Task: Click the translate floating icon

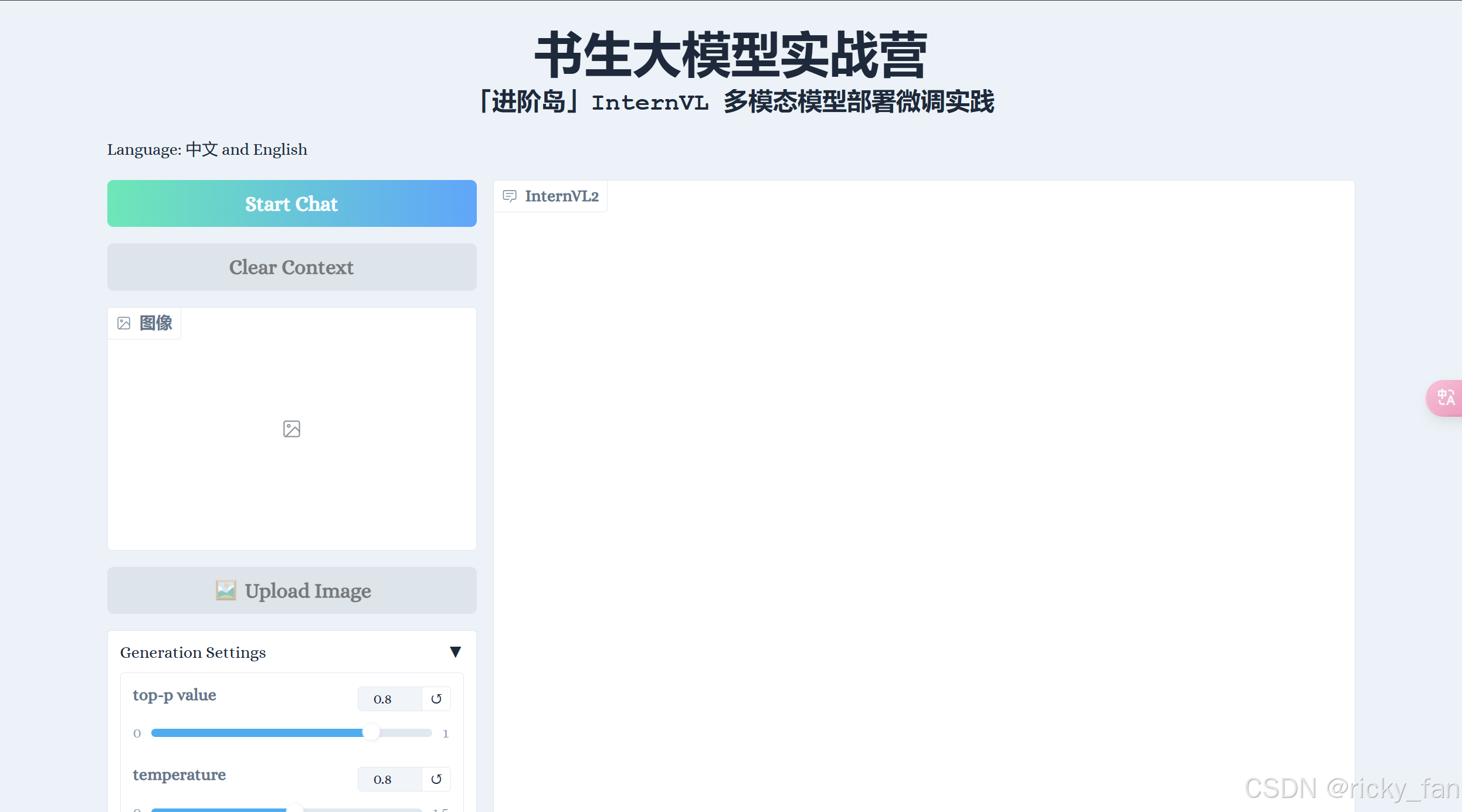Action: pos(1446,398)
